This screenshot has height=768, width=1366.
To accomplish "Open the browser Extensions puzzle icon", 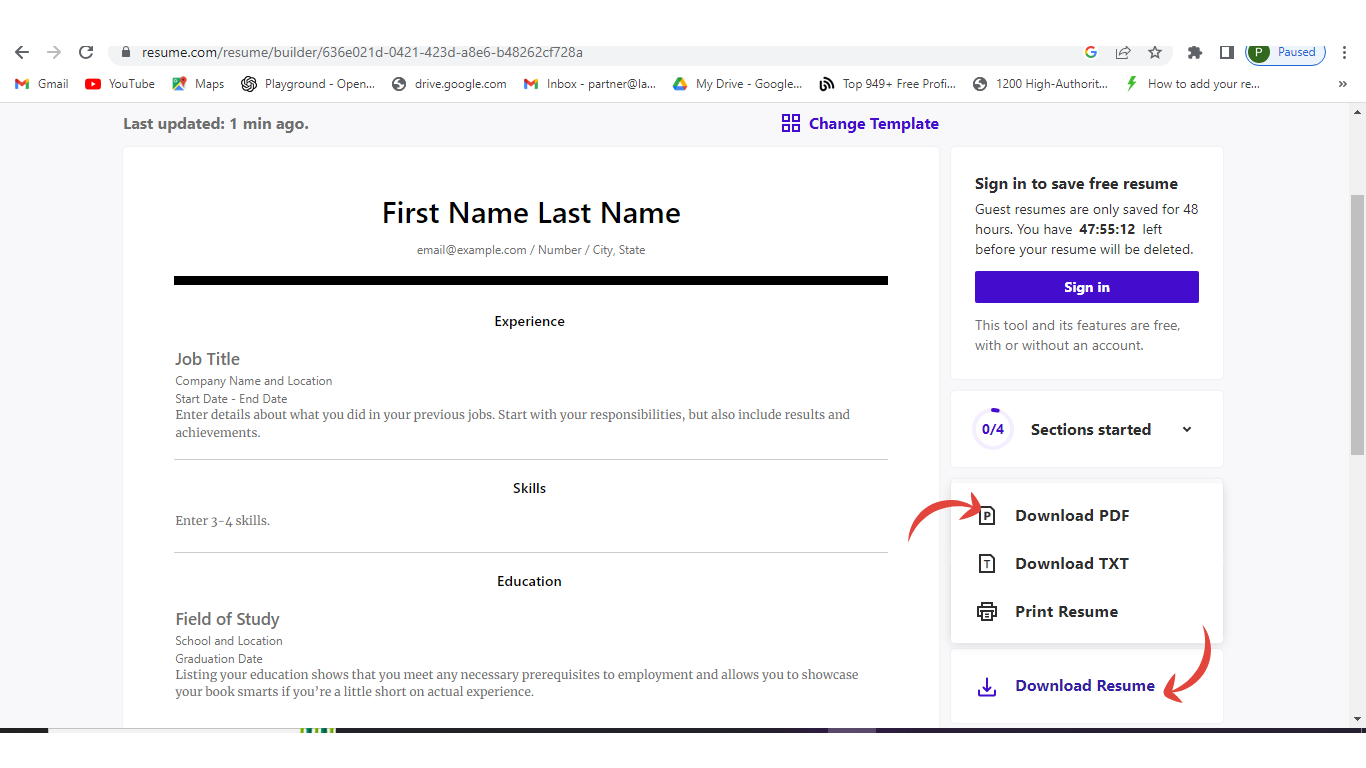I will tap(1194, 52).
